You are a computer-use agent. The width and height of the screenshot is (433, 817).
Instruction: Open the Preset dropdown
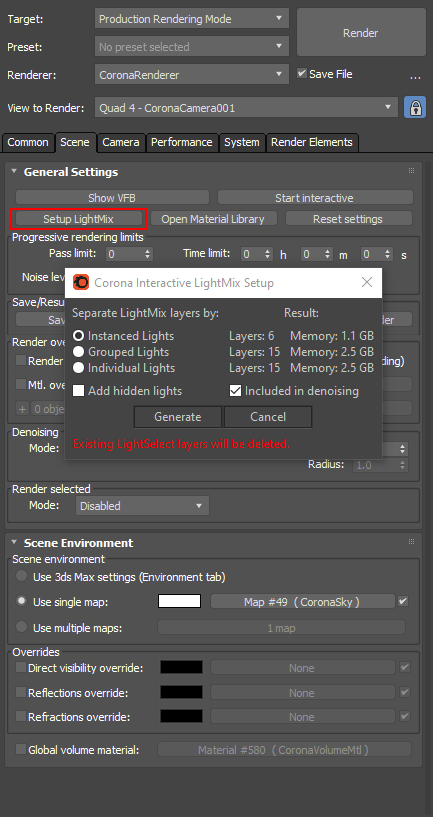coord(191,47)
